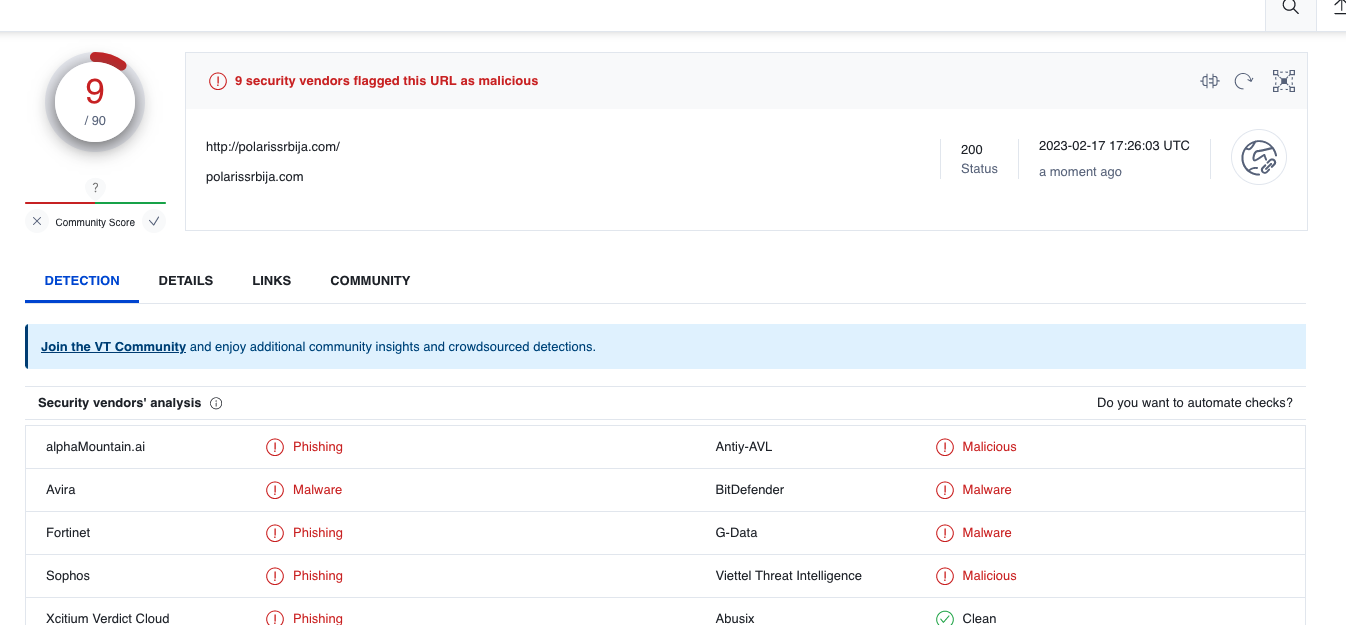Click the Community Score label

pyautogui.click(x=95, y=223)
